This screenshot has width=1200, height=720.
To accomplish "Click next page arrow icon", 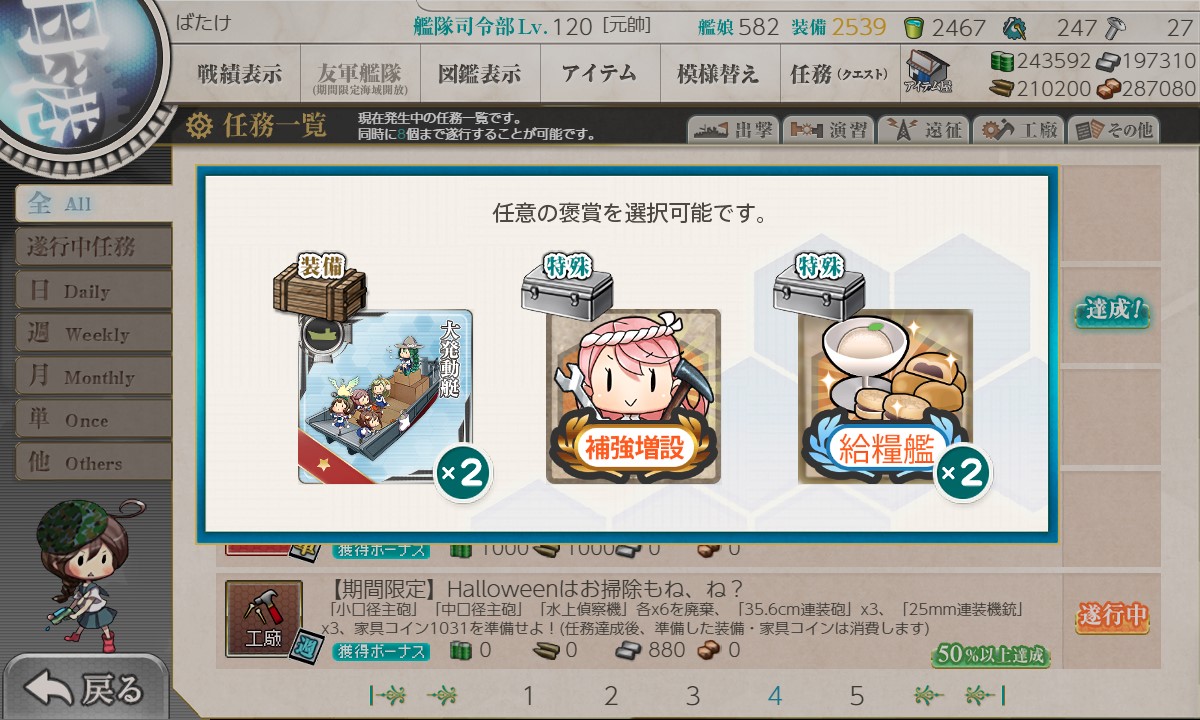I will pos(929,696).
